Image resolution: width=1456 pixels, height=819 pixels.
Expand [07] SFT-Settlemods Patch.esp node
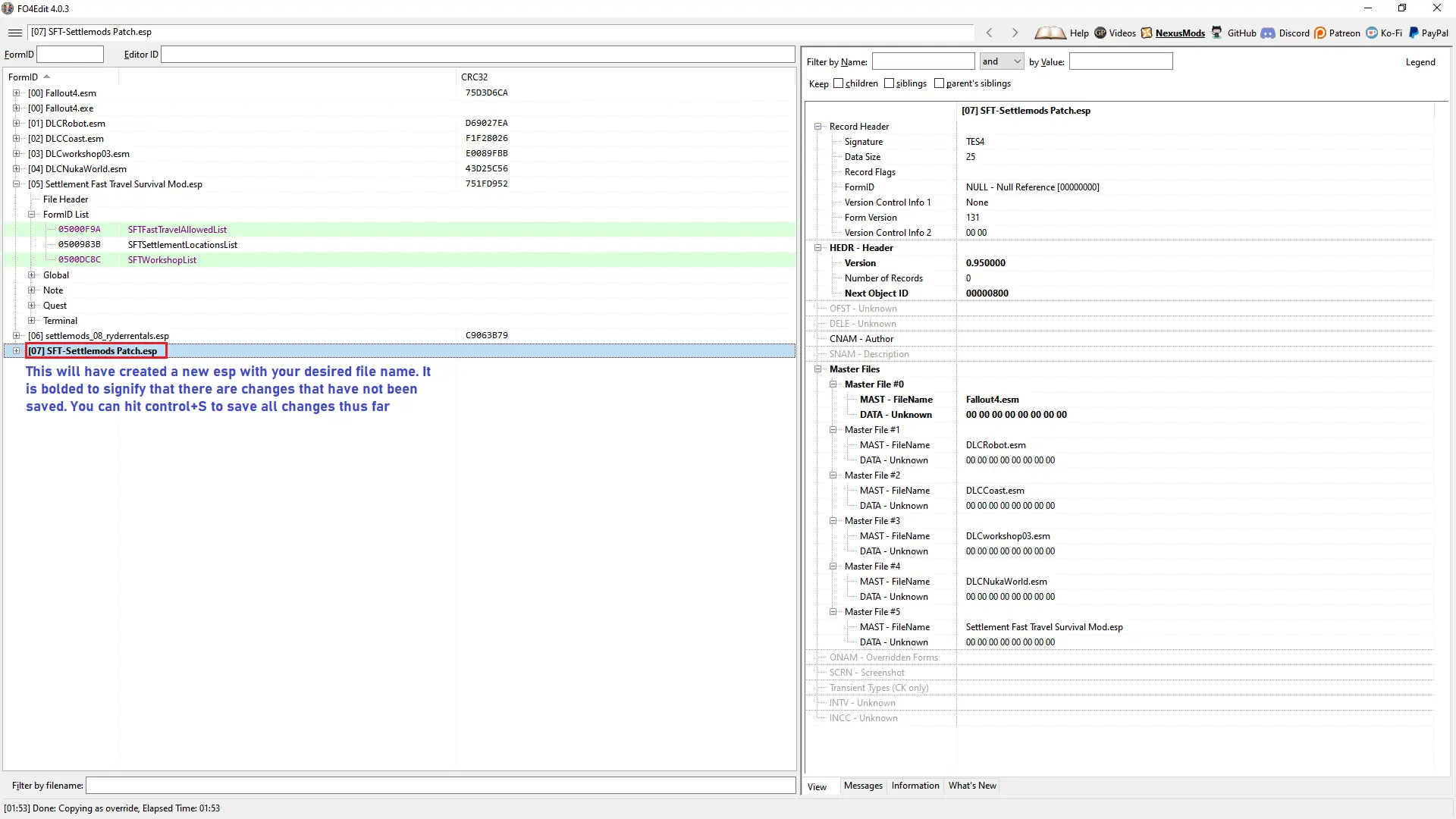point(16,351)
